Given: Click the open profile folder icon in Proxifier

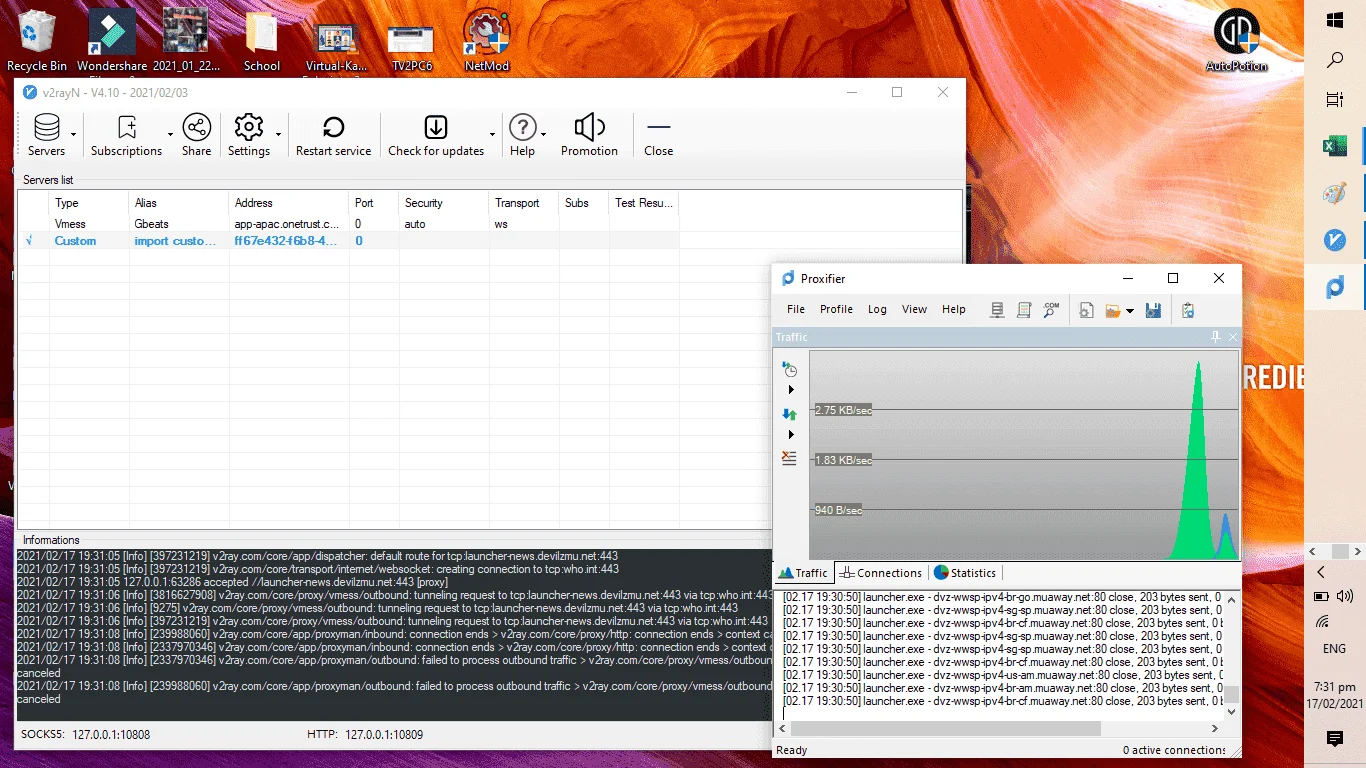Looking at the screenshot, I should tap(1113, 310).
